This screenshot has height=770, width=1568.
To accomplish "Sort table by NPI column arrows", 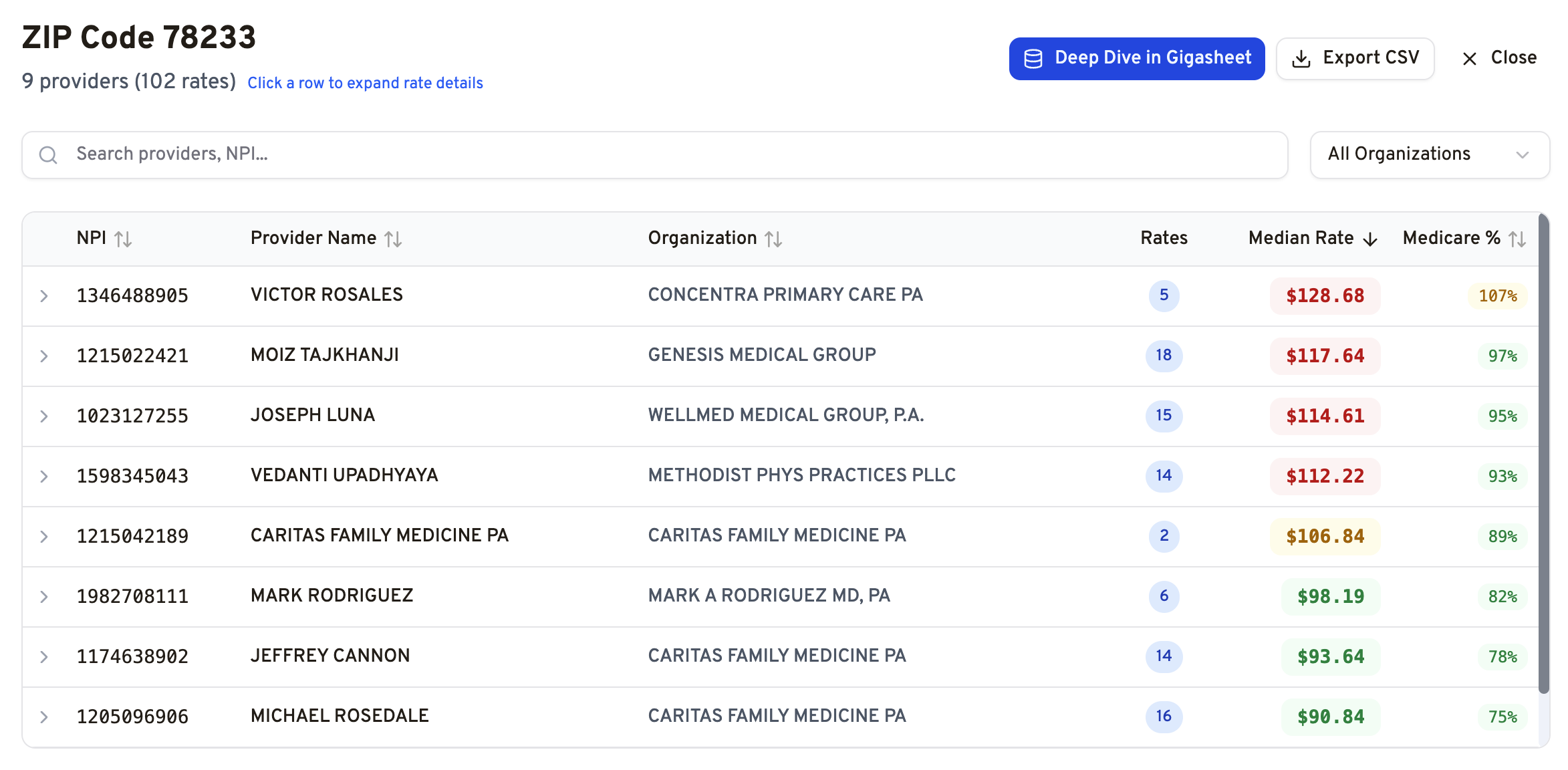I will (x=123, y=239).
